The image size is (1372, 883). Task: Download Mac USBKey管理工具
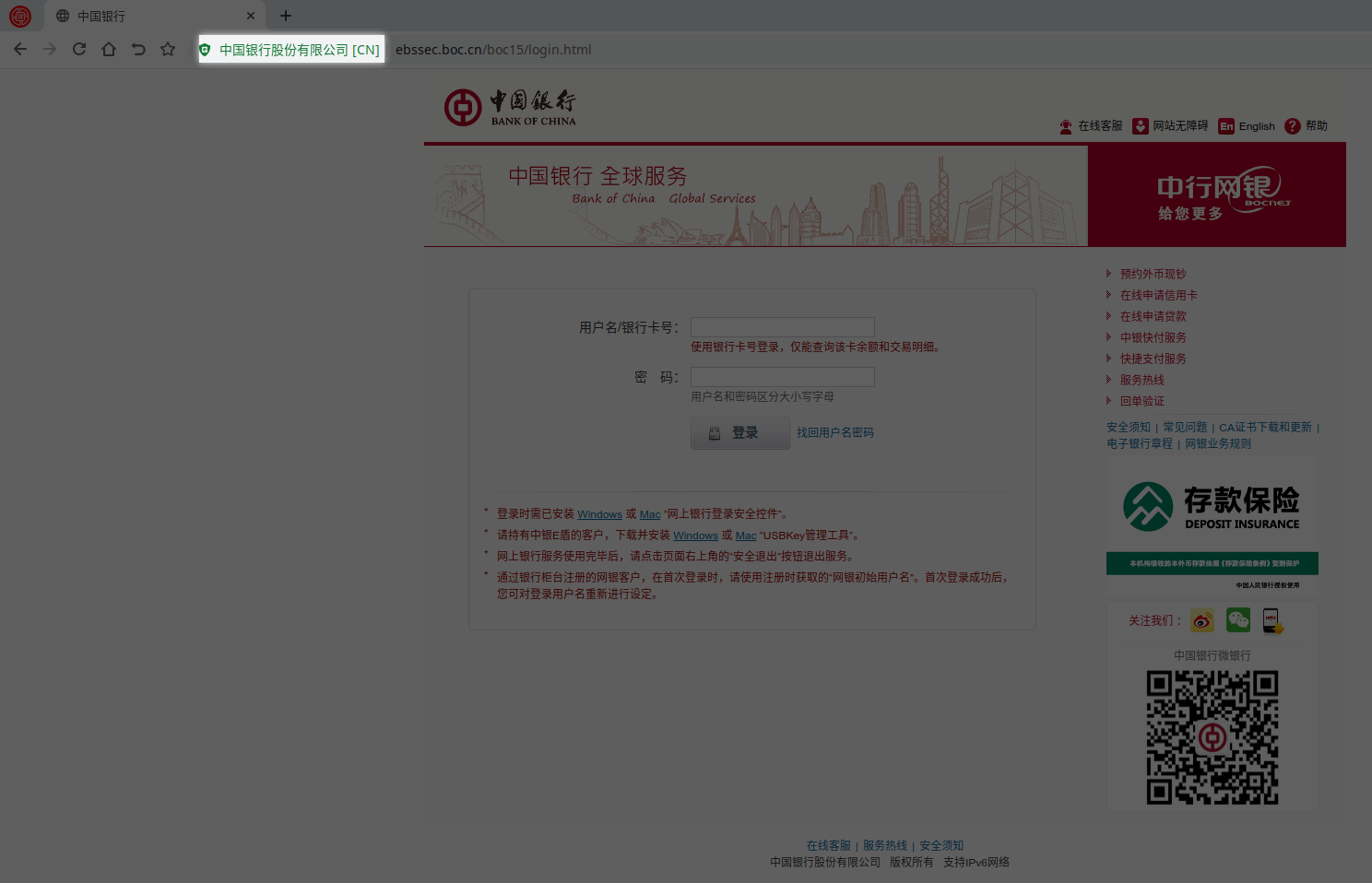[x=746, y=536]
